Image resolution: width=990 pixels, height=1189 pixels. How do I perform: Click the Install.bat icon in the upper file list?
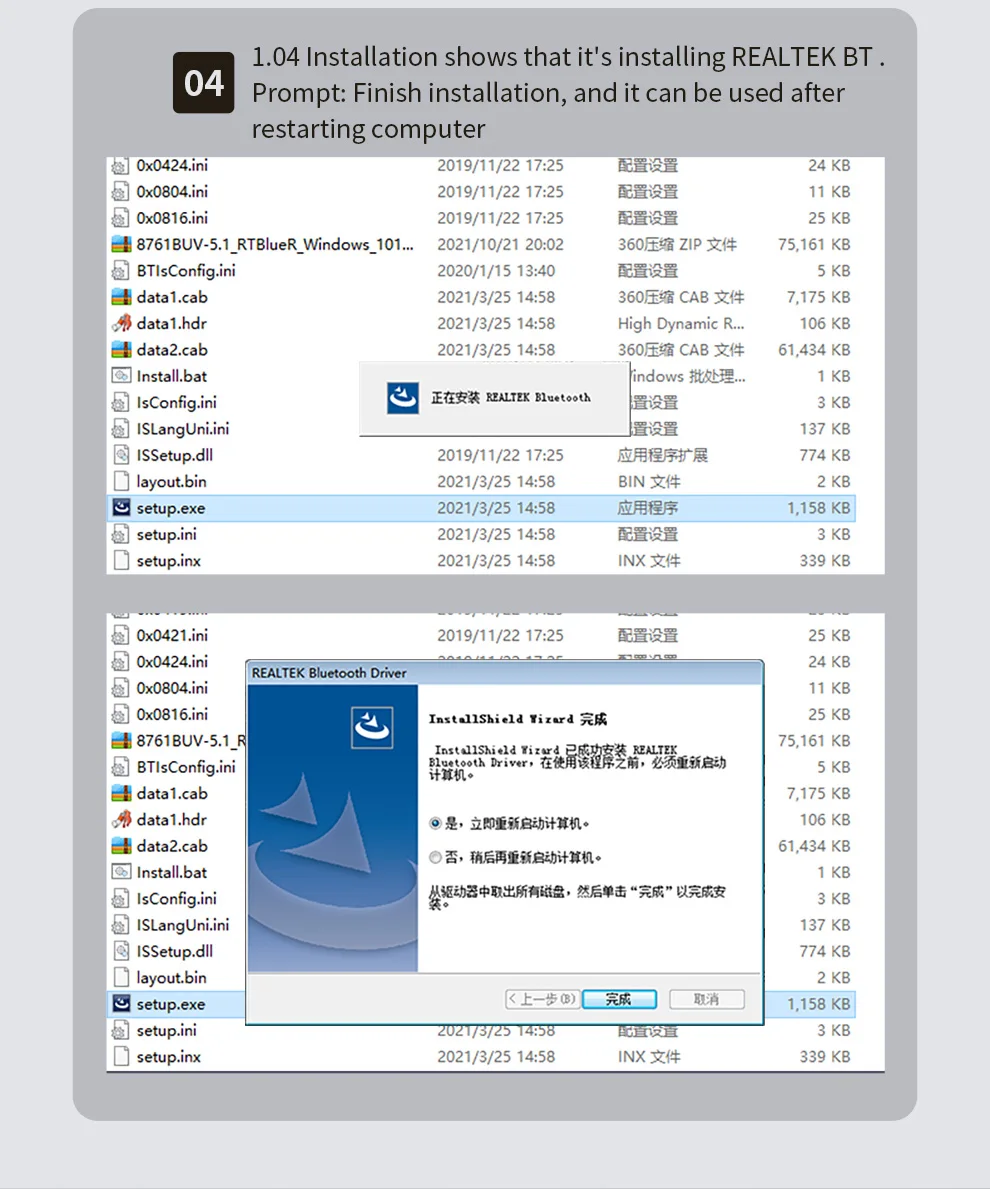coord(121,376)
